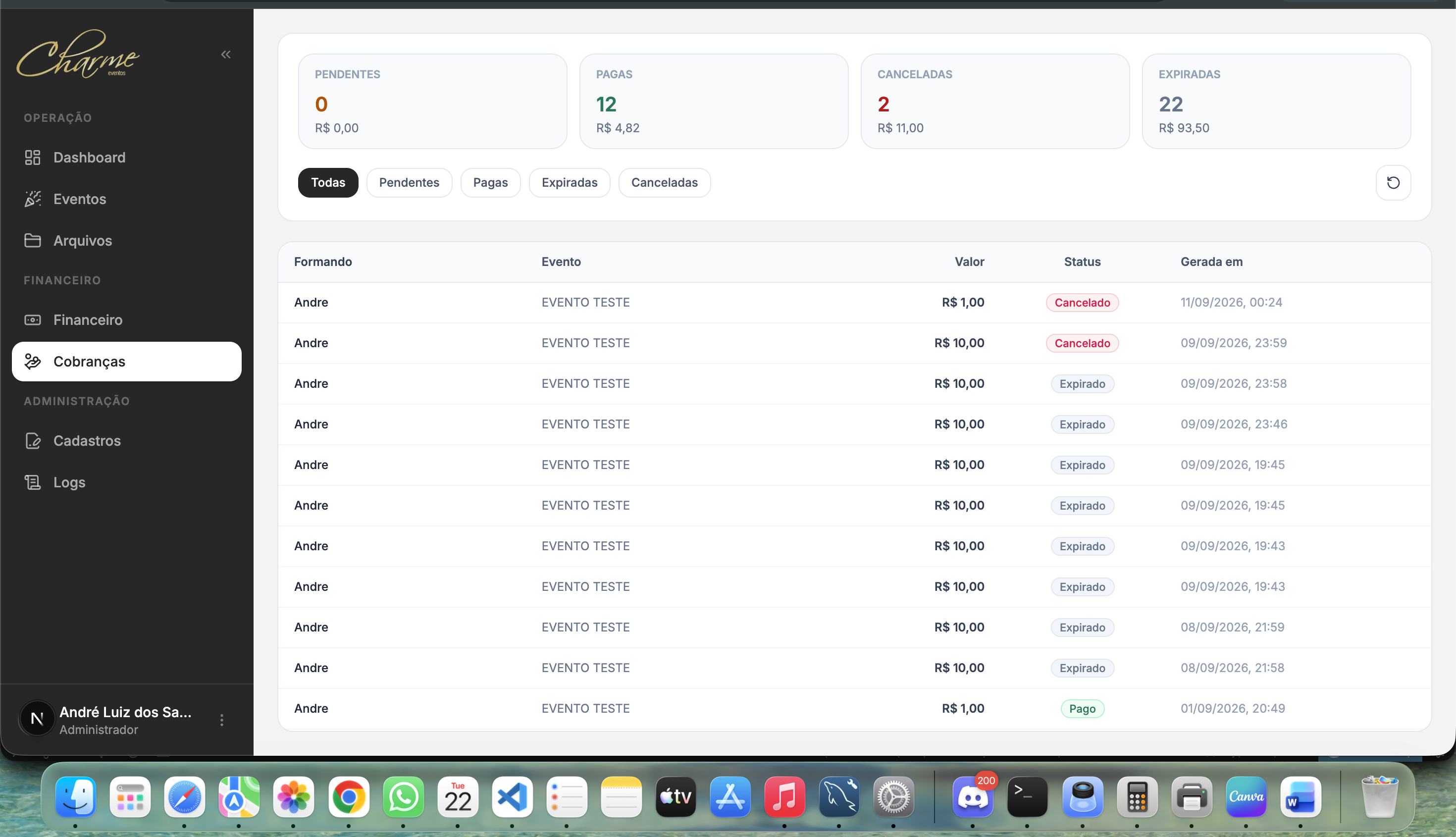Open Visual Studio Code from dock
Screen dimensions: 1456x837
coord(512,797)
